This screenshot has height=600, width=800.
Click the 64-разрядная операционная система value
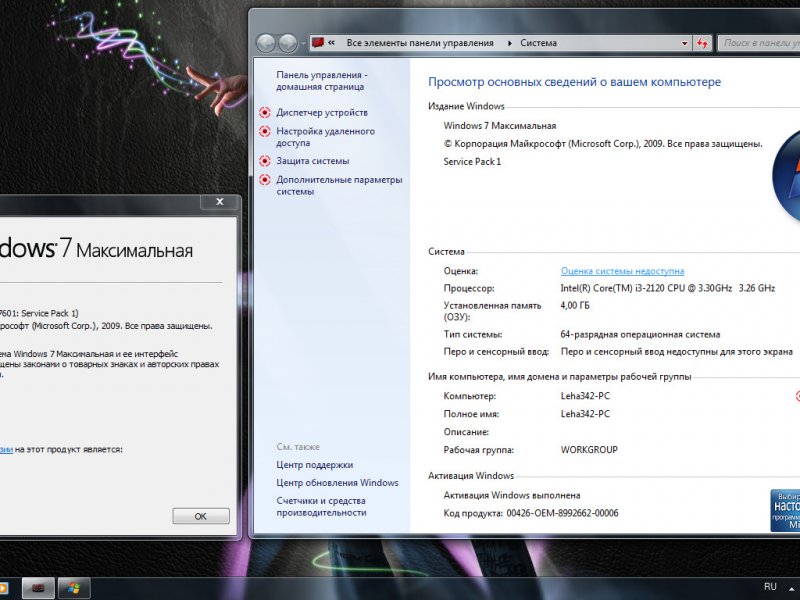(x=640, y=335)
